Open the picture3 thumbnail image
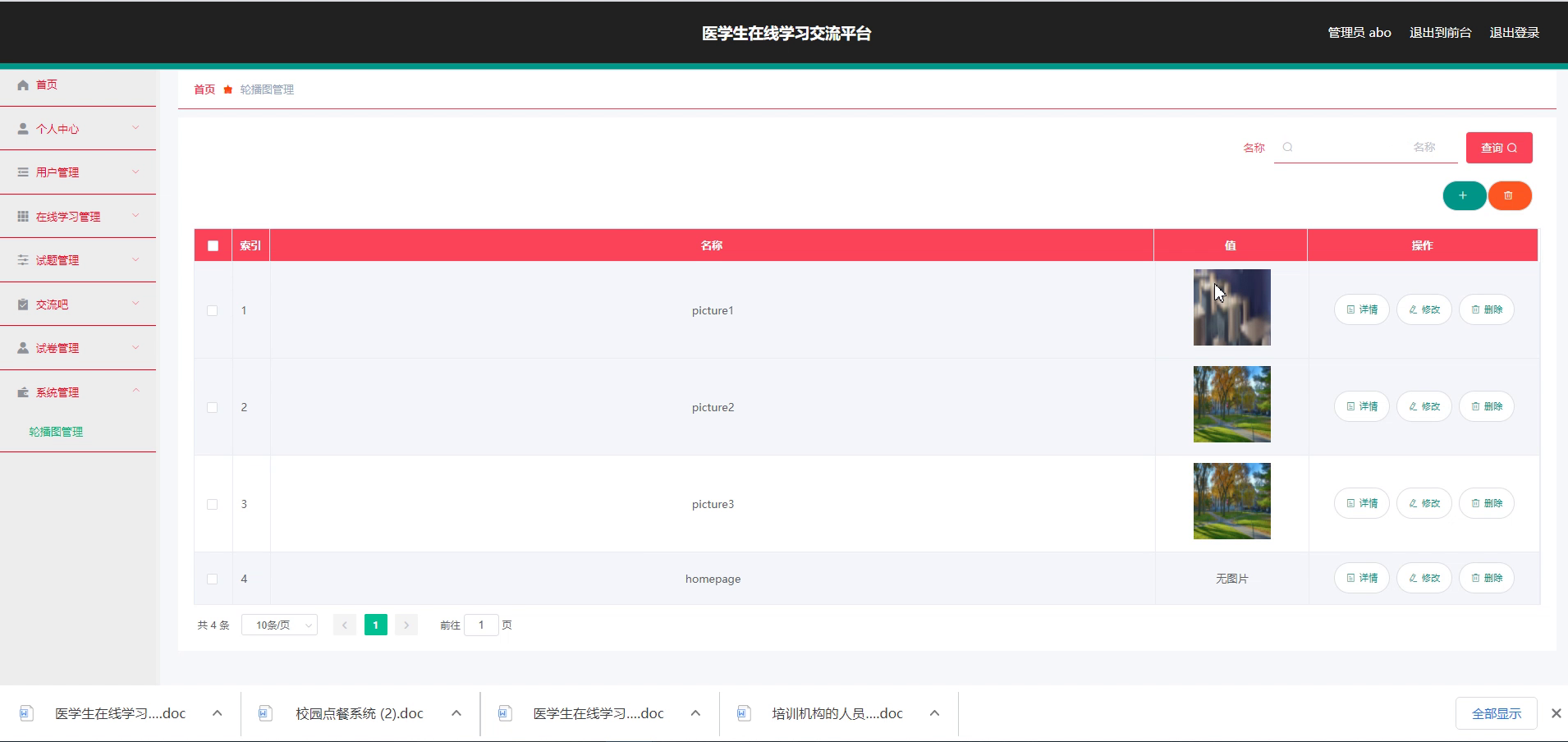1568x742 pixels. point(1231,501)
